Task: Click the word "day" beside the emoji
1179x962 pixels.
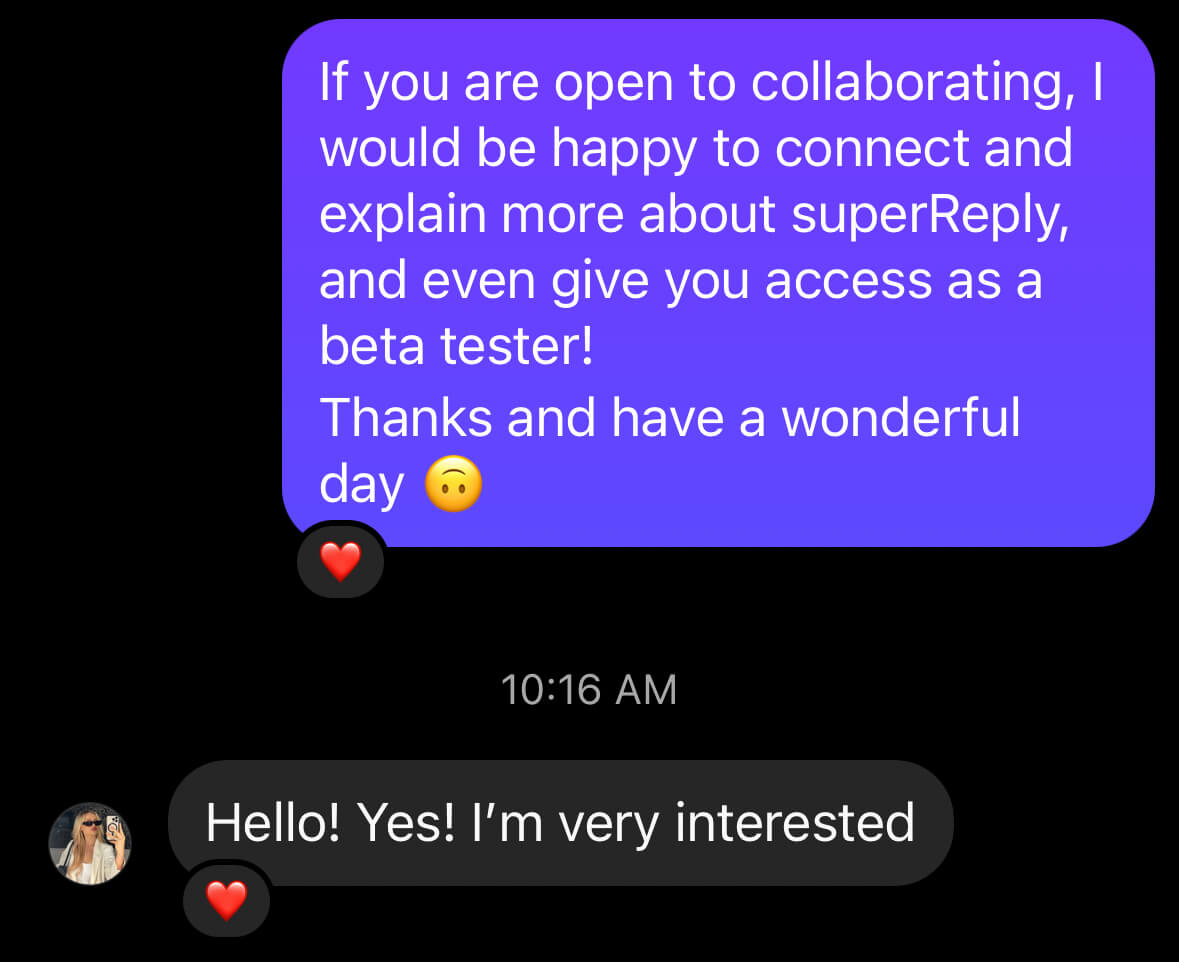Action: 361,486
